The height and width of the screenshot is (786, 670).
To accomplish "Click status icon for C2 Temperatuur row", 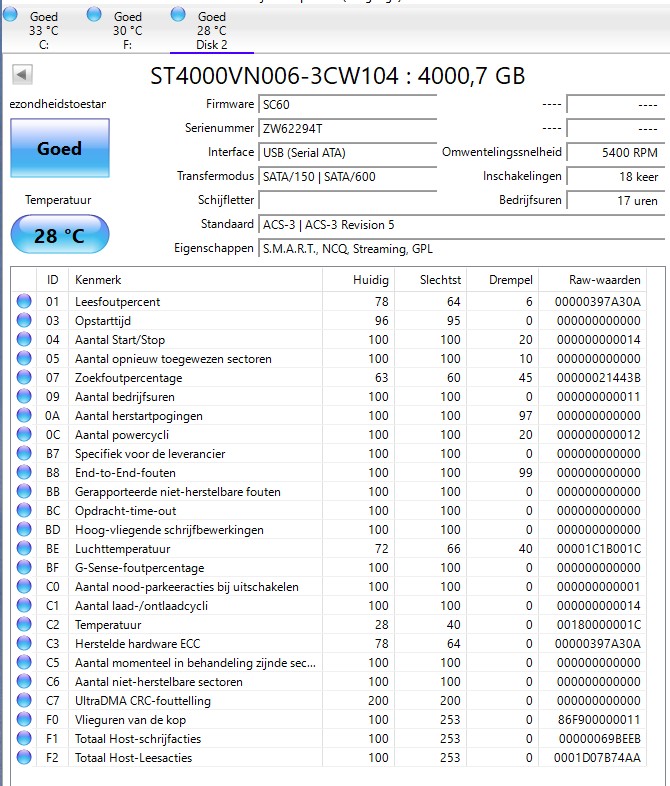I will (x=24, y=625).
